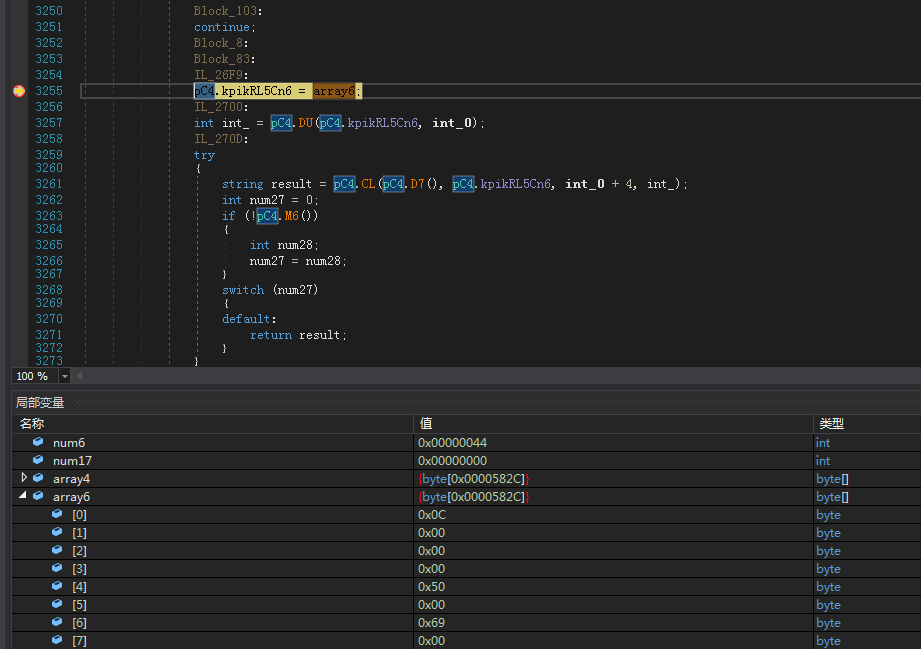Click the continue statement on line 3251

tap(224, 27)
